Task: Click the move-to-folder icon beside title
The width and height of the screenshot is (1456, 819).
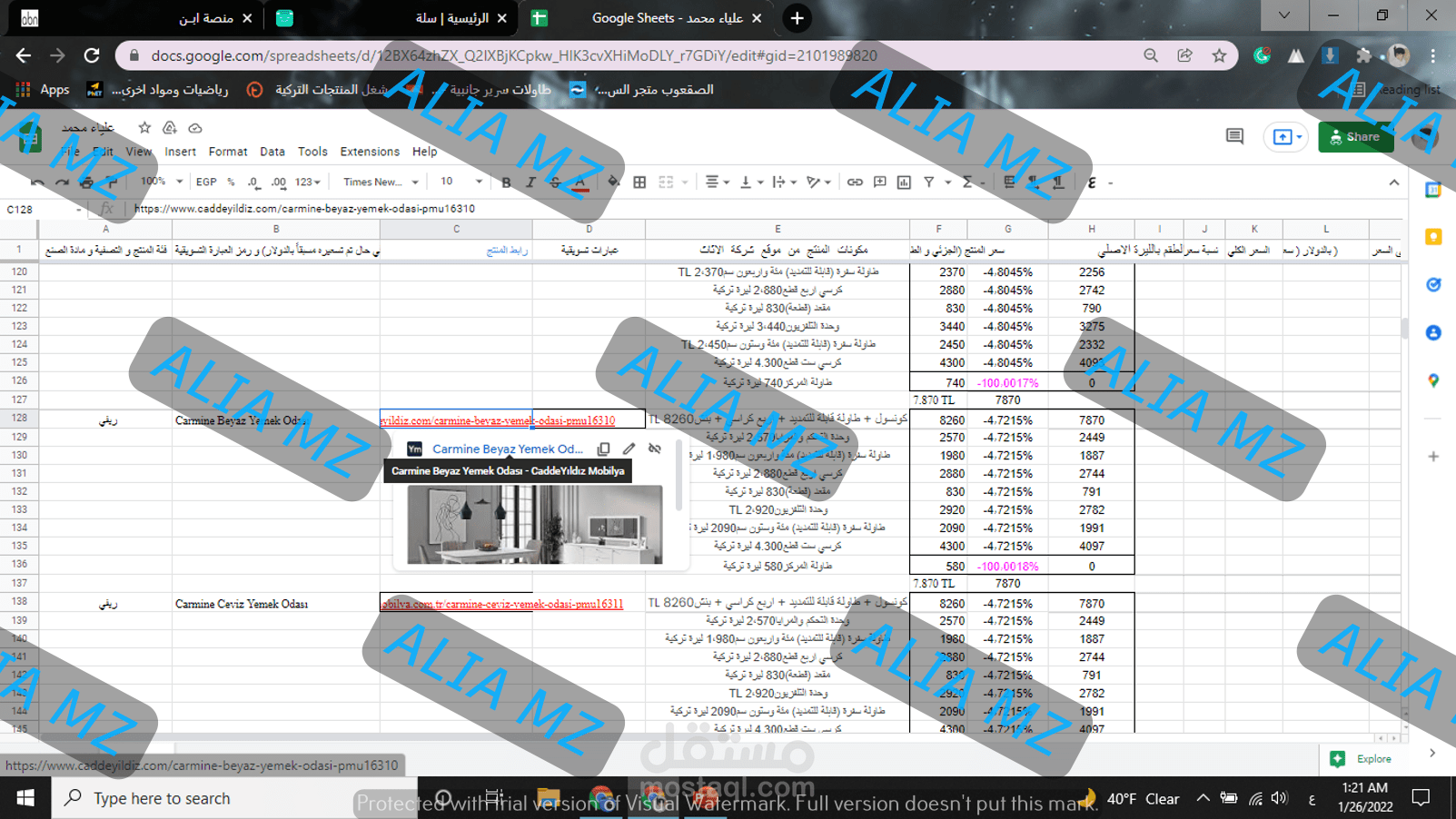Action: click(x=169, y=128)
